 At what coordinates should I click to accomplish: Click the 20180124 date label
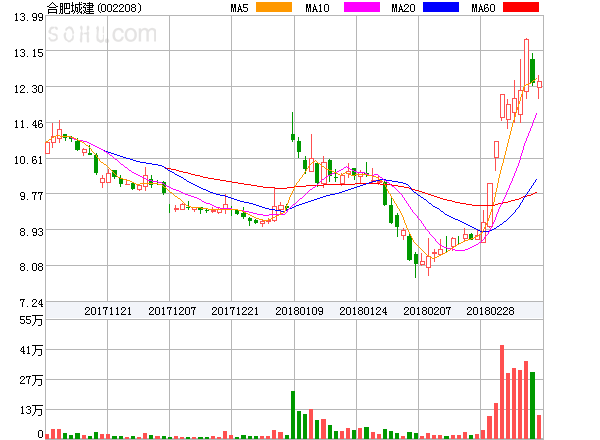click(x=363, y=311)
